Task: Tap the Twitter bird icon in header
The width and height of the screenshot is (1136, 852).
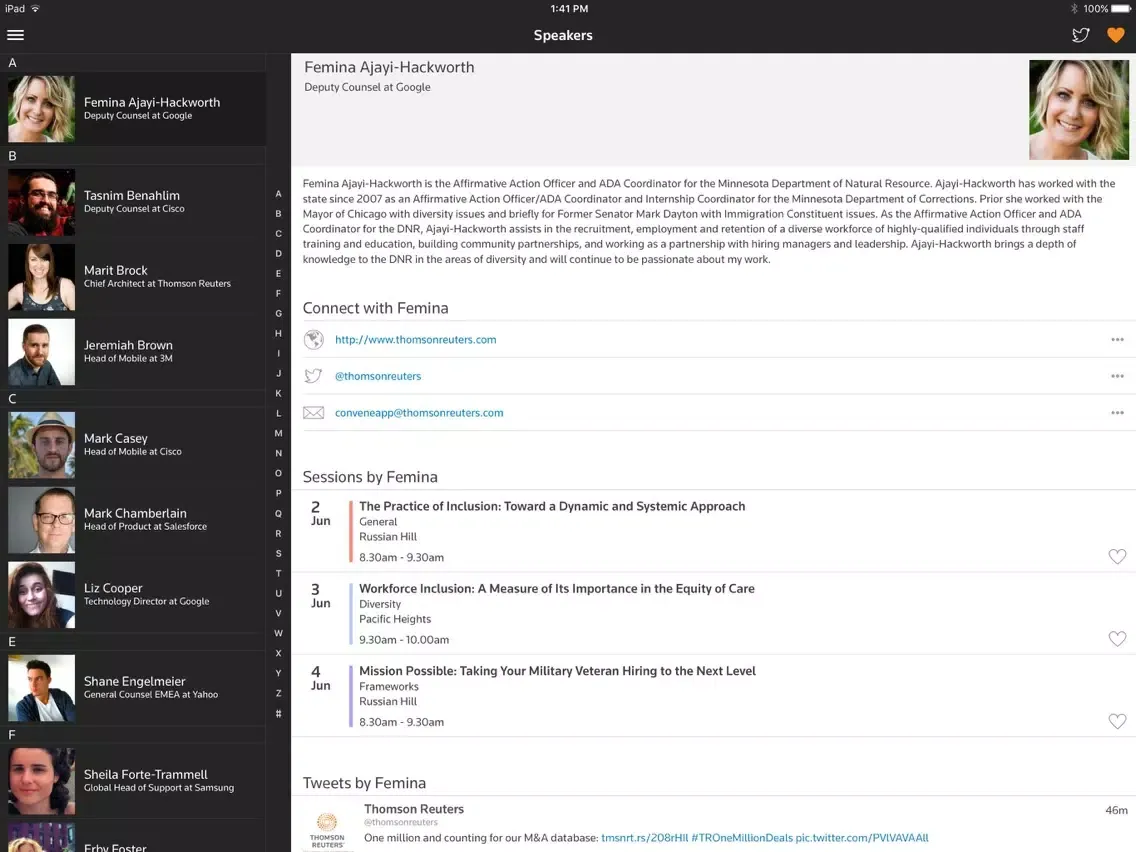Action: [1080, 35]
